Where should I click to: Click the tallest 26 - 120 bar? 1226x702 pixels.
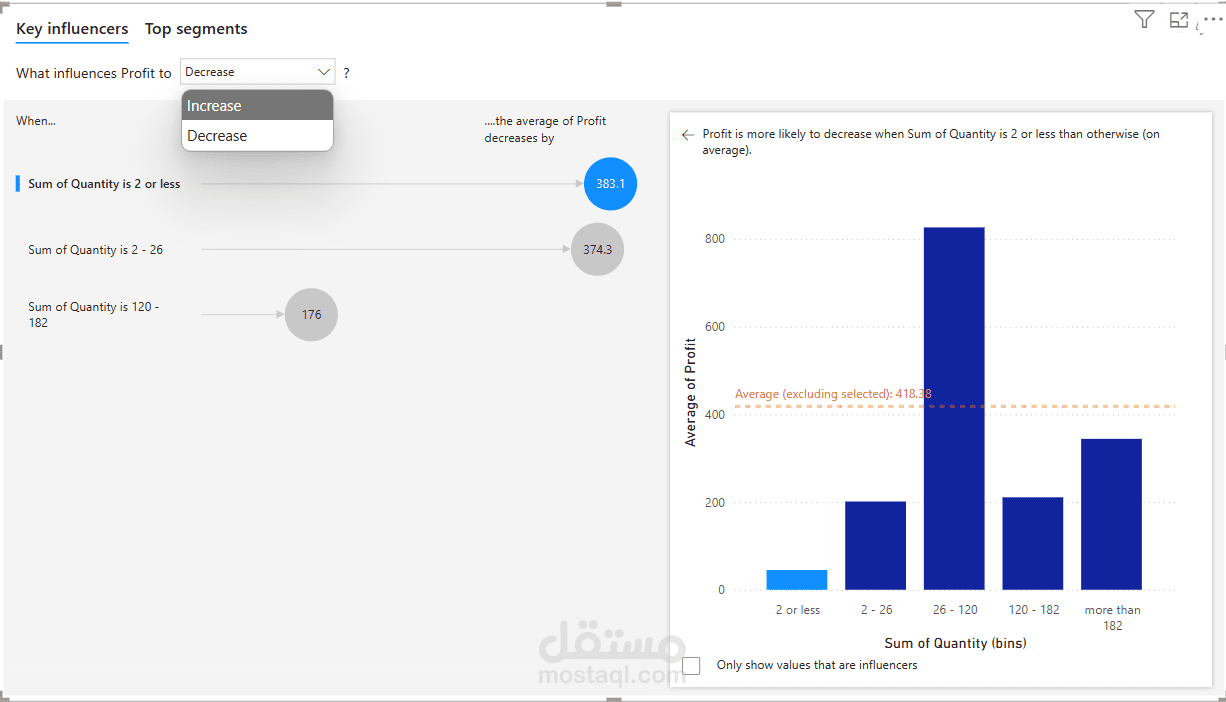[954, 409]
